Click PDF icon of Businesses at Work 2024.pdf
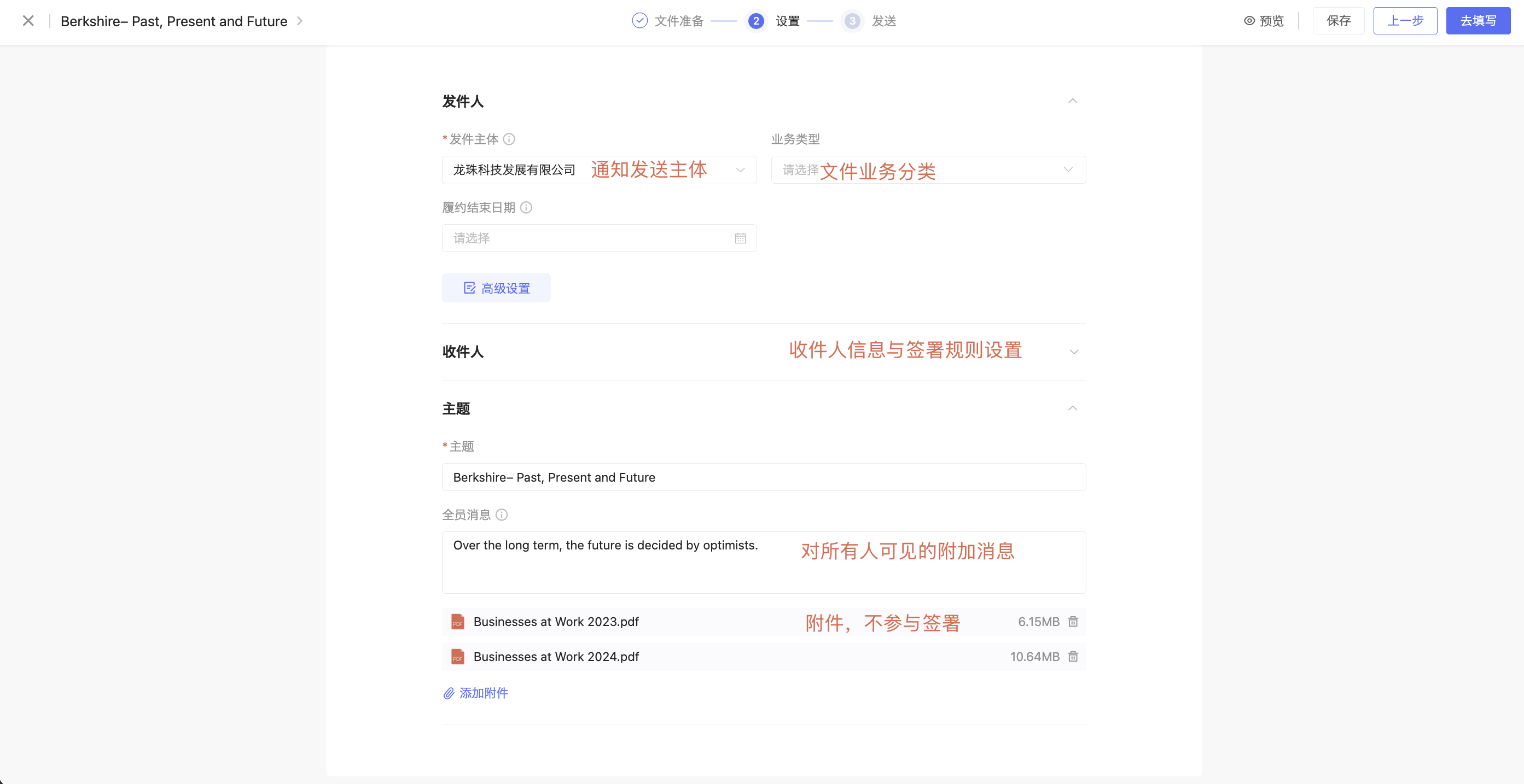 coord(457,656)
